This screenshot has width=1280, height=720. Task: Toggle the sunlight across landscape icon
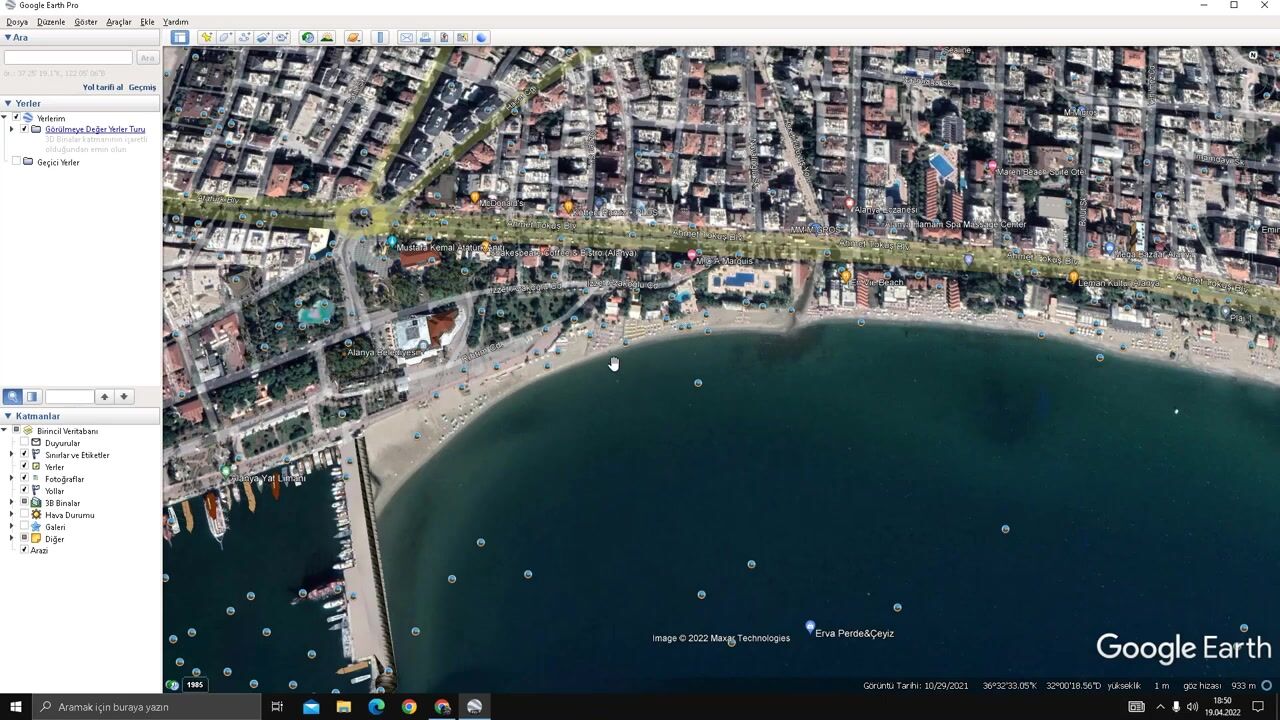coord(326,37)
